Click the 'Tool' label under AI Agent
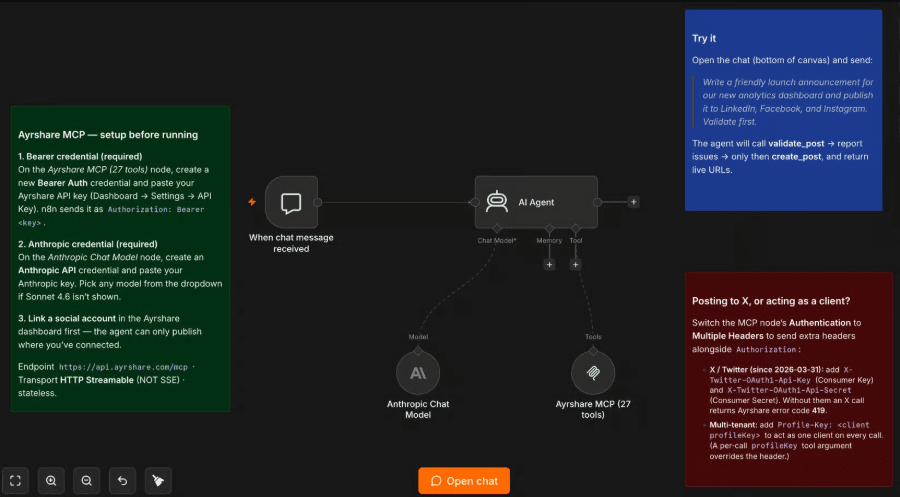Image resolution: width=900 pixels, height=497 pixels. (x=576, y=240)
